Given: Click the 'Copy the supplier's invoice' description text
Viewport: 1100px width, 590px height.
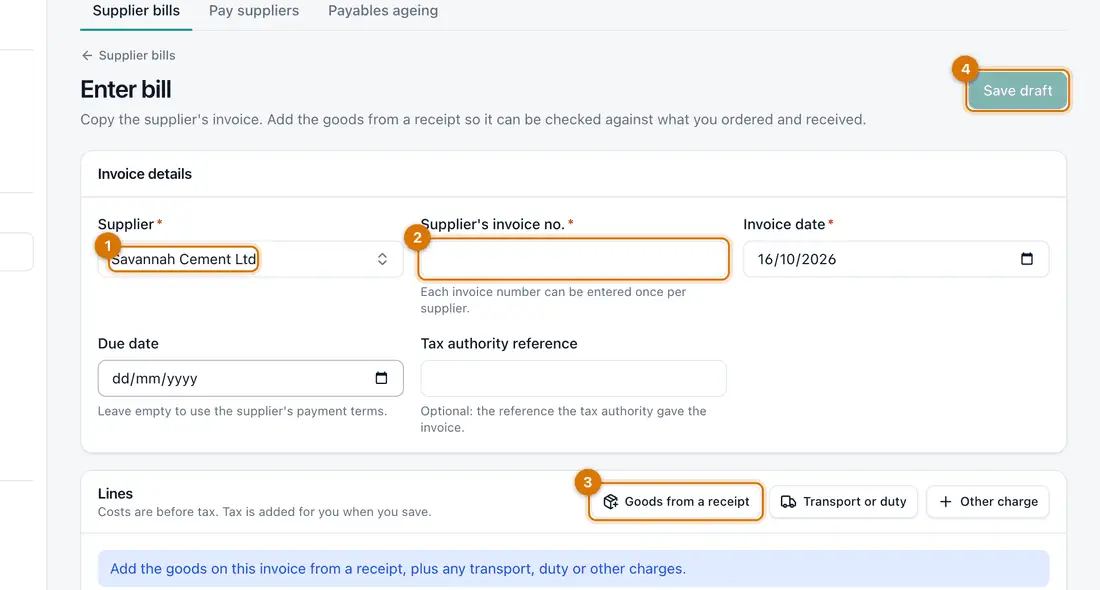Looking at the screenshot, I should tap(473, 119).
